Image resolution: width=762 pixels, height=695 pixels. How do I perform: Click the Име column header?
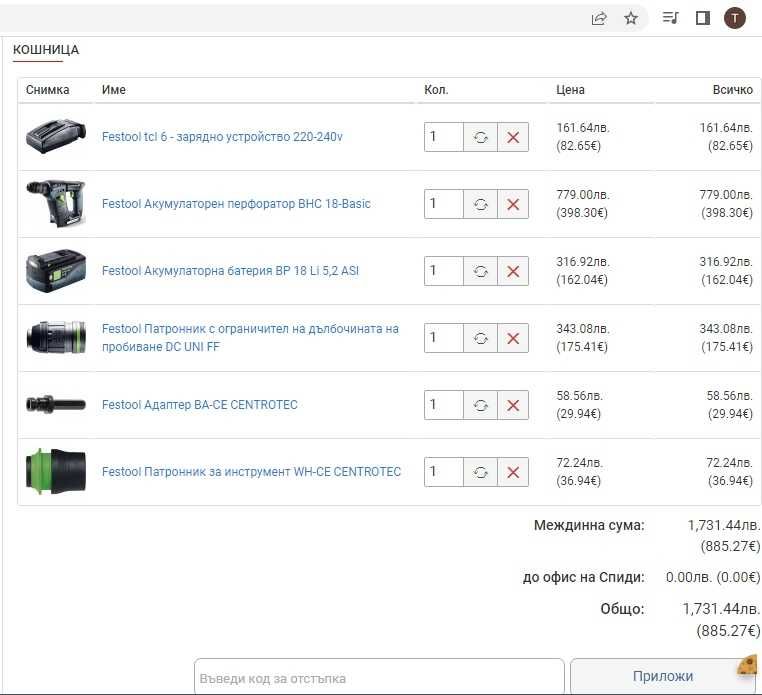[114, 90]
